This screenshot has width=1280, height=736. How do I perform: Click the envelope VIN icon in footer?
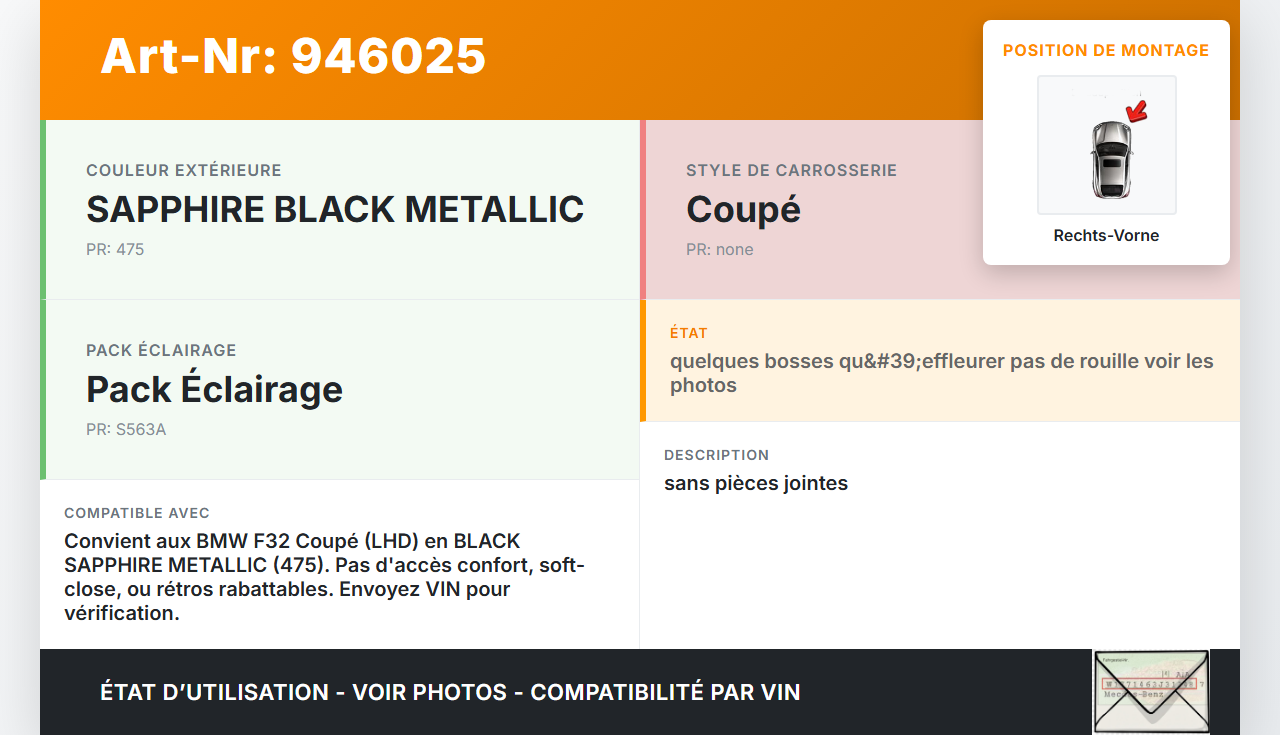(1150, 692)
